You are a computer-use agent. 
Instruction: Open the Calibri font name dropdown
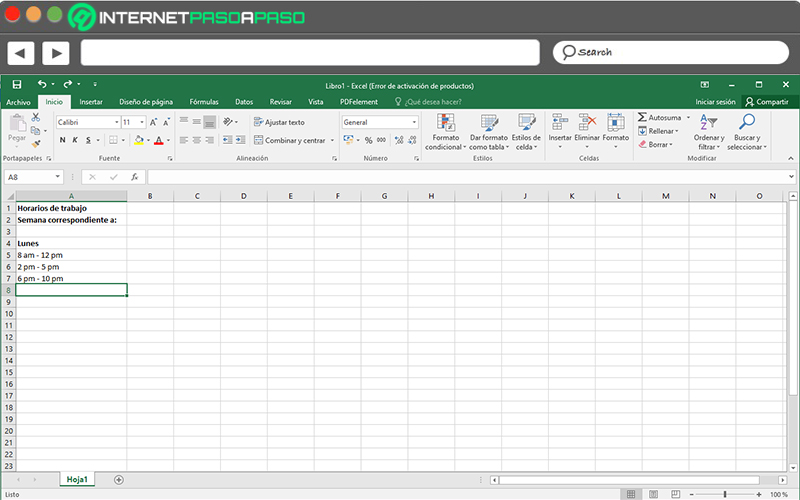coord(116,122)
